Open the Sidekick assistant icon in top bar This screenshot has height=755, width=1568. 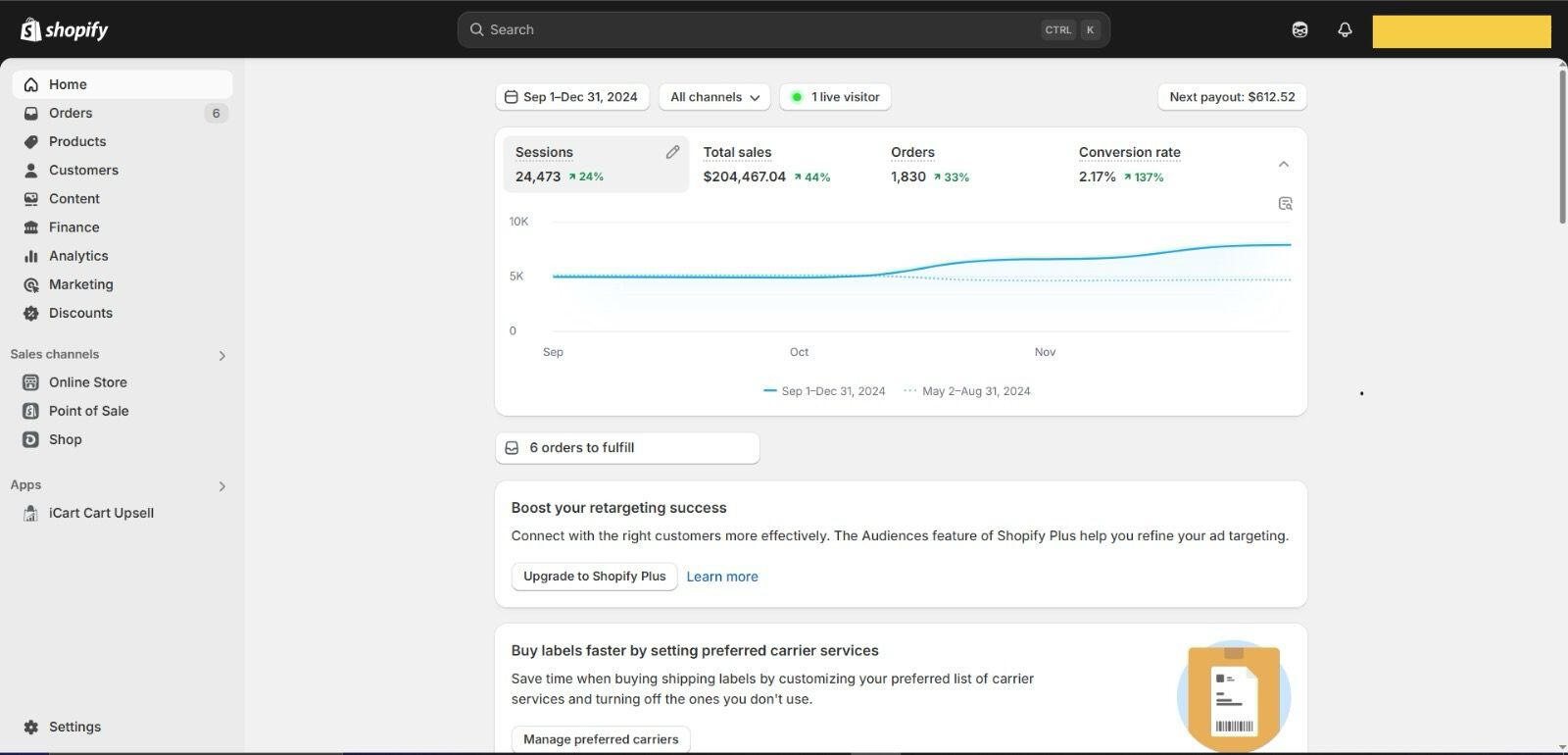[x=1299, y=29]
